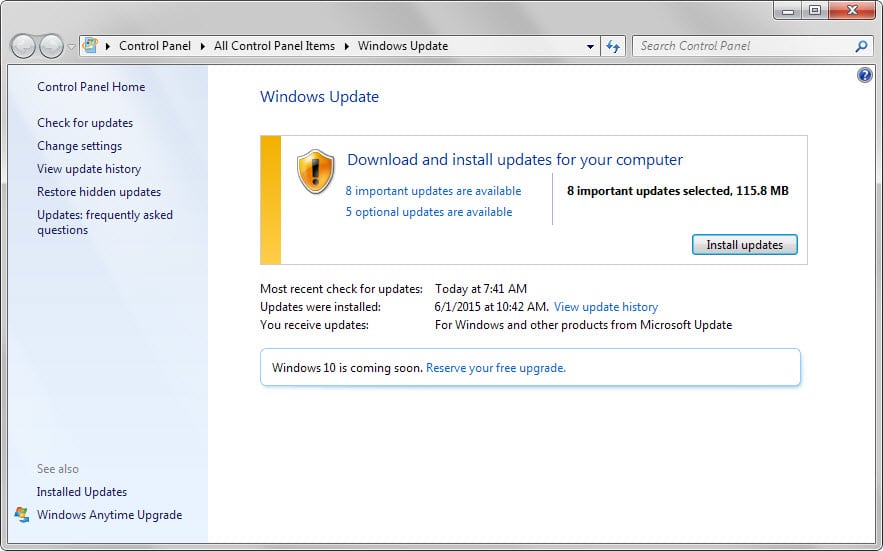883x551 pixels.
Task: Open Windows Anytime Upgrade link
Action: [109, 515]
